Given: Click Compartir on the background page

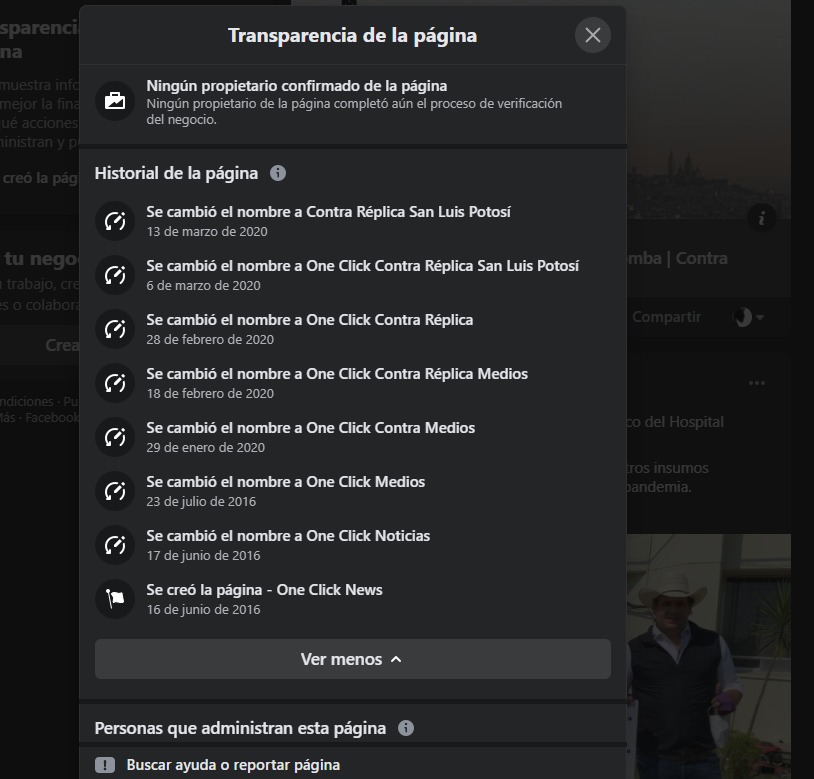Looking at the screenshot, I should pyautogui.click(x=666, y=317).
